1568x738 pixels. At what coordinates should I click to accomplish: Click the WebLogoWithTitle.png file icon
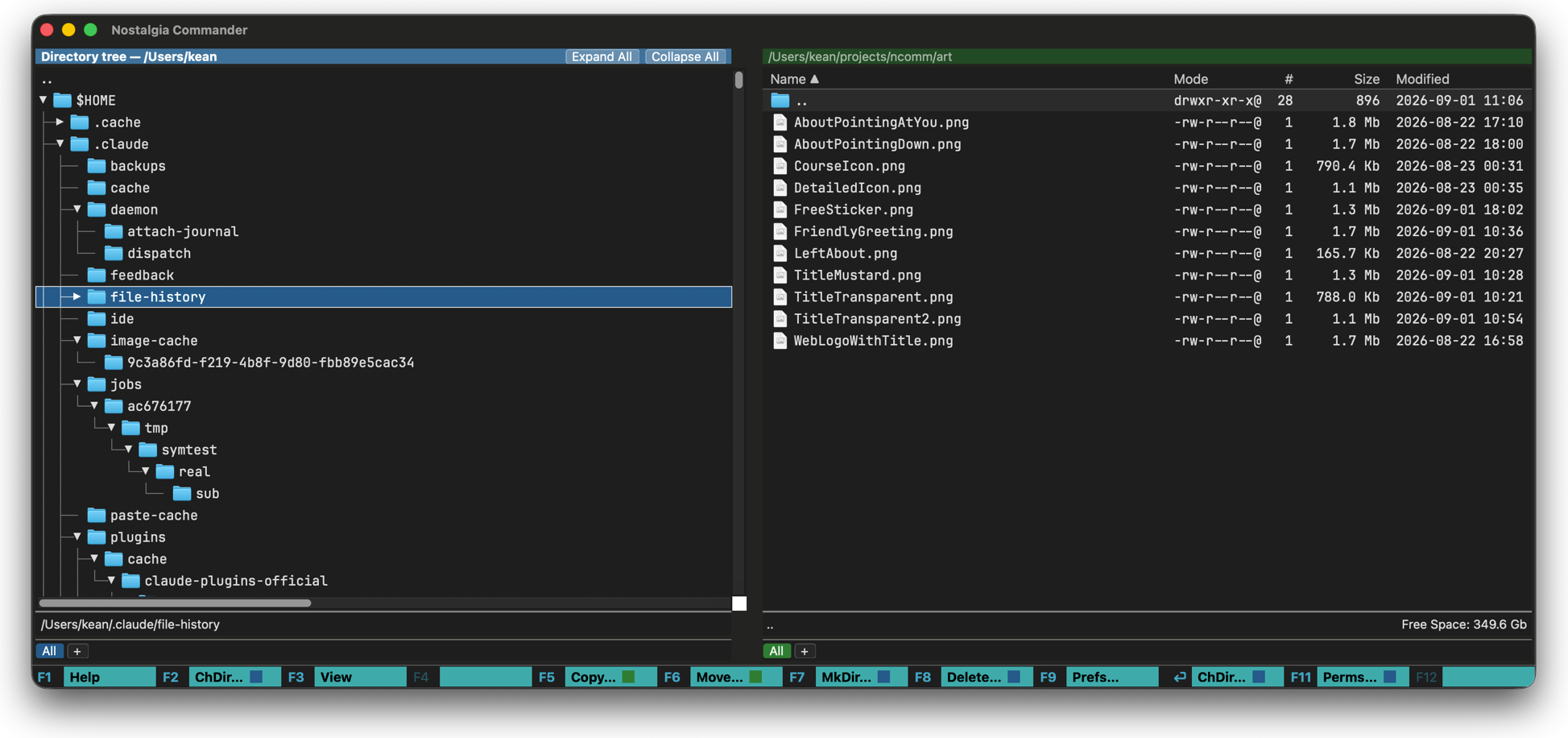coord(780,341)
